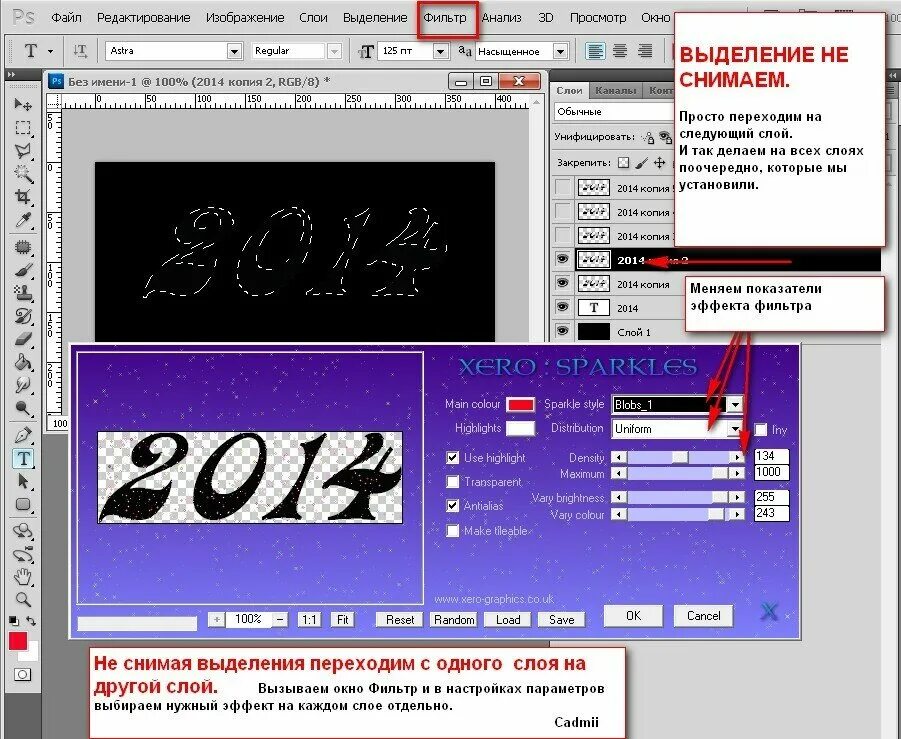This screenshot has width=901, height=739.
Task: Select the Rectangular Marquee tool
Action: coord(23,128)
